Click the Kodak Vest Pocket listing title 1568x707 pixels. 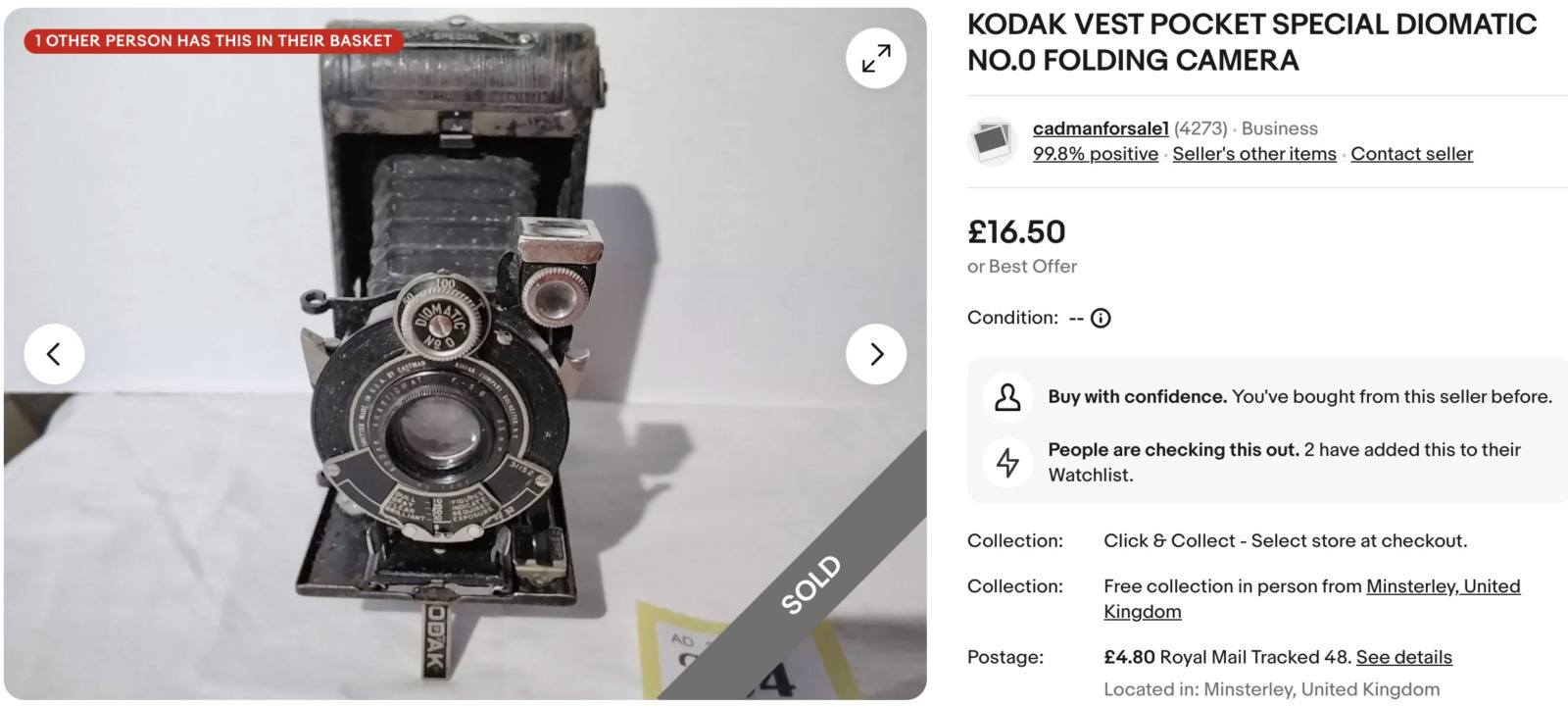pos(1251,42)
